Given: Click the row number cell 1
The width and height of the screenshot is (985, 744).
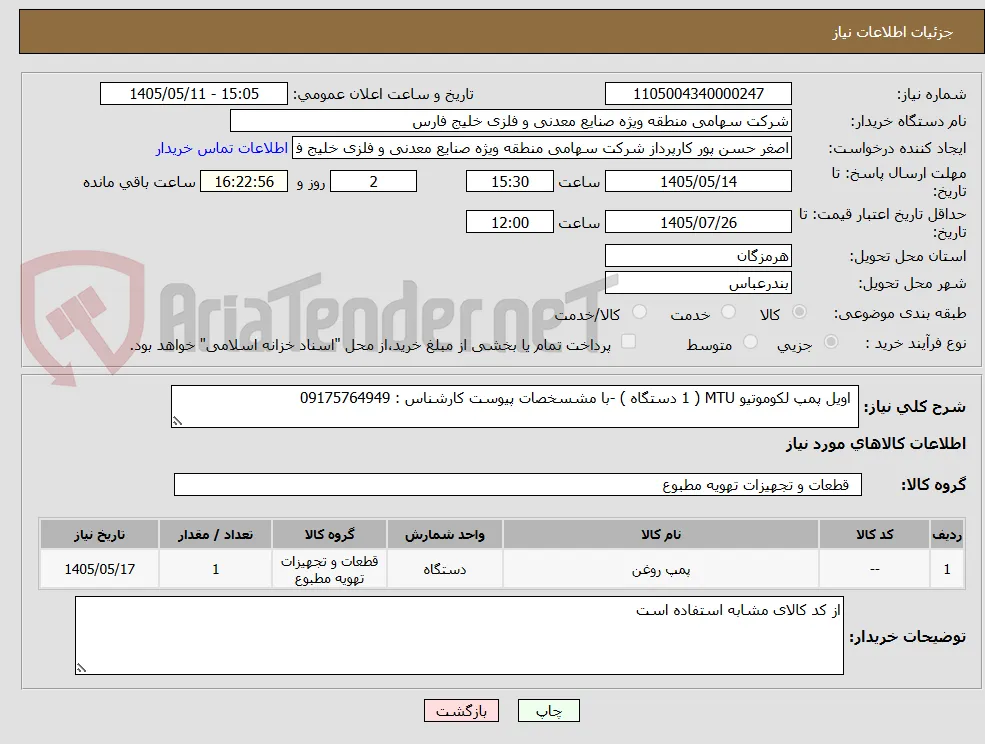Looking at the screenshot, I should pyautogui.click(x=947, y=569).
